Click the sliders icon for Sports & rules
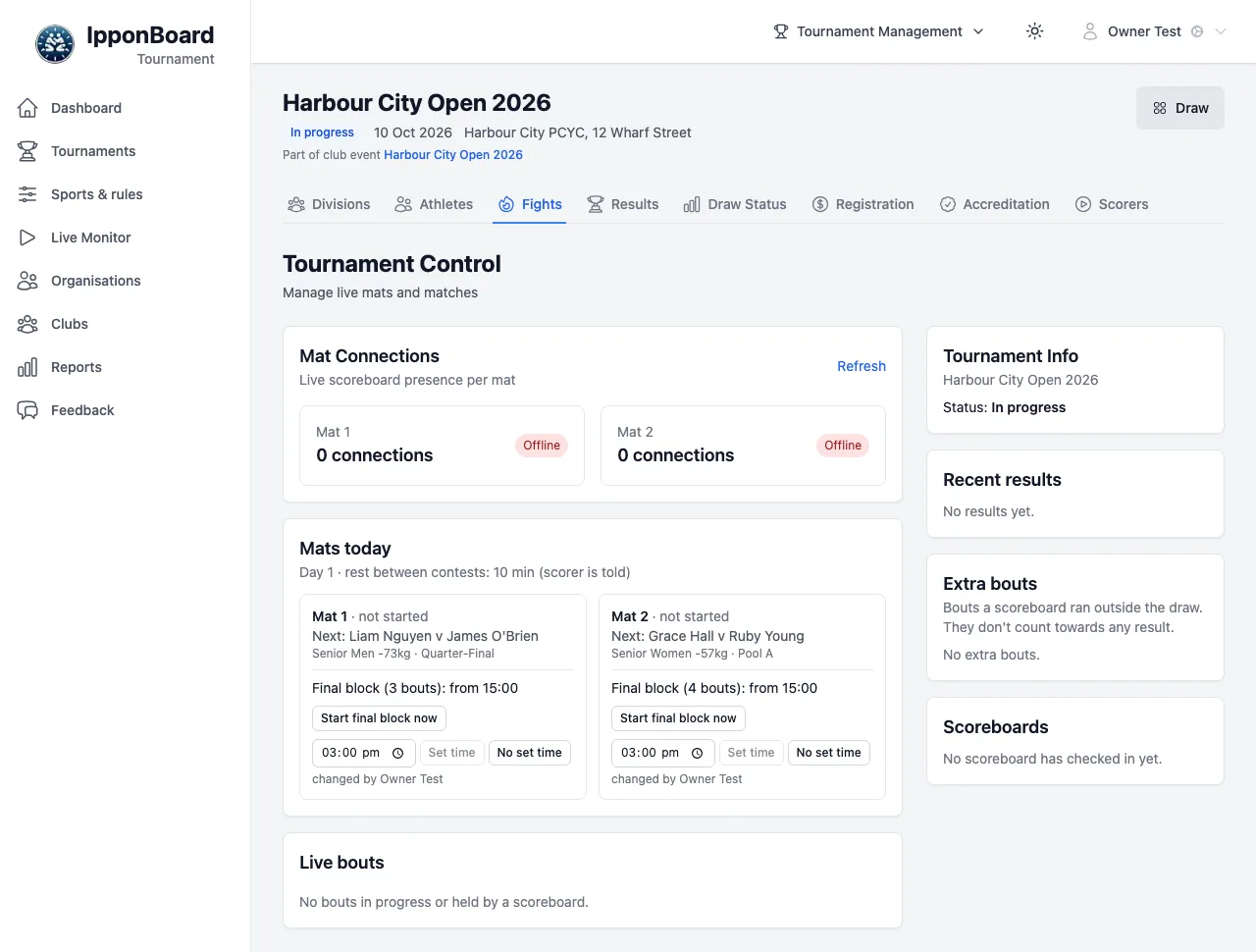 [27, 194]
